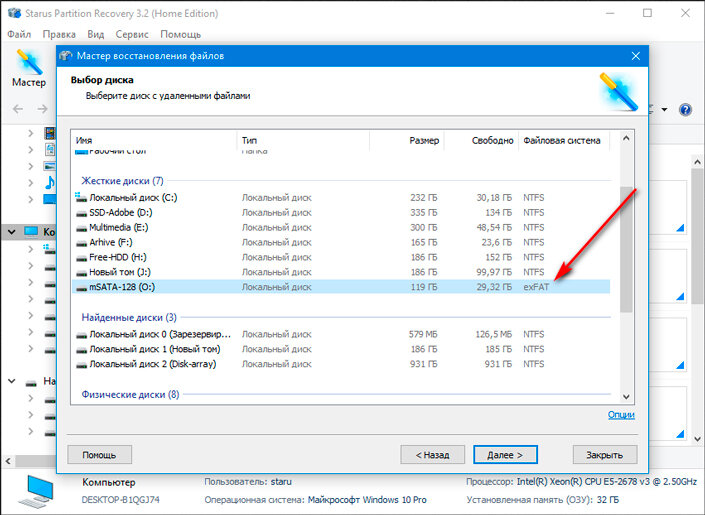Click drive icon of Free-HDD (H:)
Viewport: 705px width, 515px height.
tap(81, 258)
